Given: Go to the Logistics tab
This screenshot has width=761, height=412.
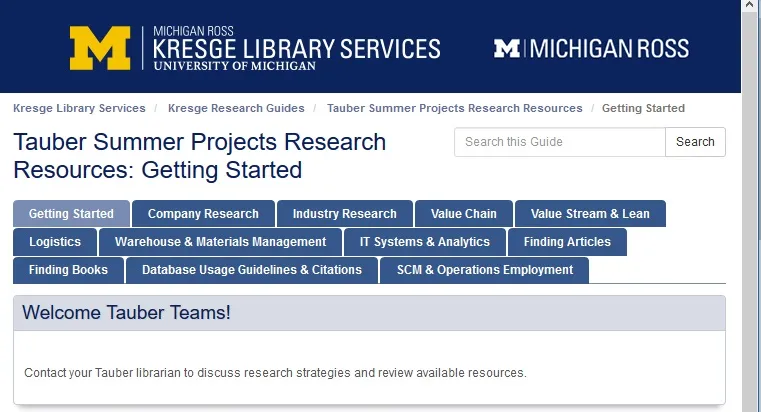Looking at the screenshot, I should [55, 242].
